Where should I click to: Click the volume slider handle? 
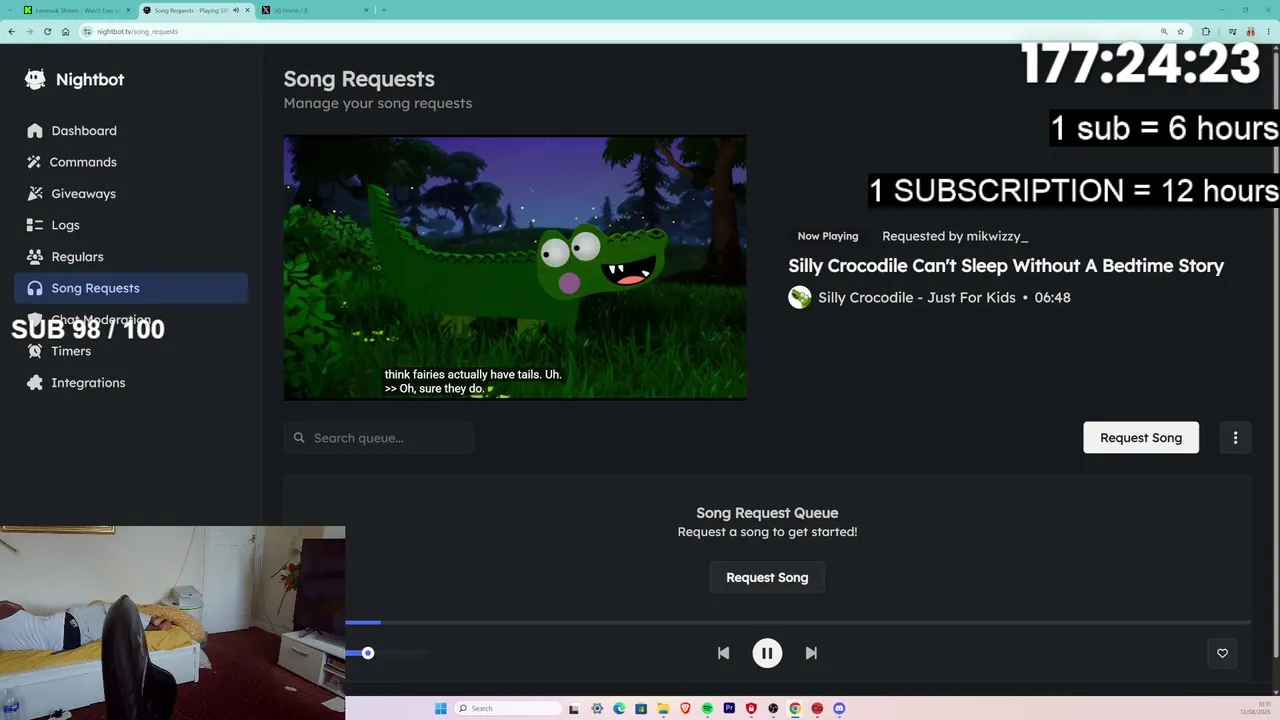click(368, 653)
